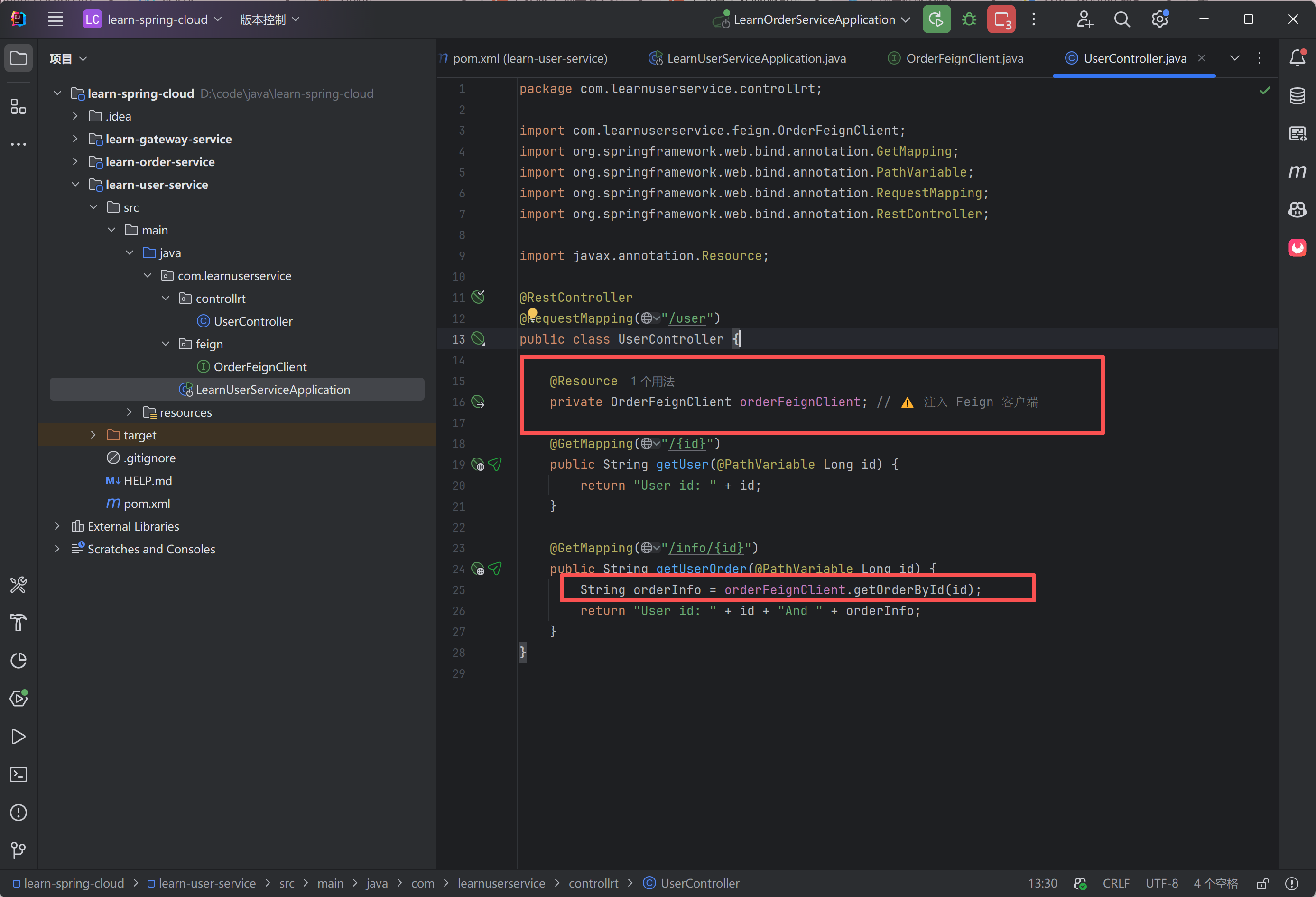This screenshot has width=1316, height=897.
Task: Open the Run tool window
Action: click(x=18, y=736)
